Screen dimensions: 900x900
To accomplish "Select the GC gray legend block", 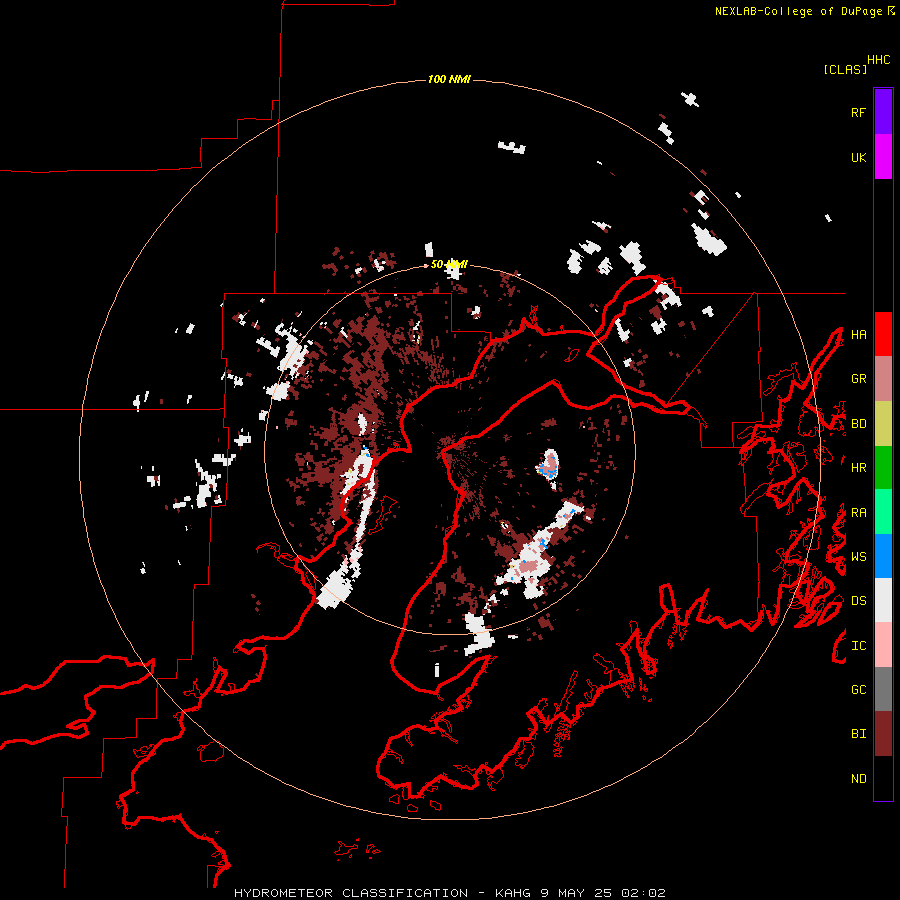I will click(x=883, y=689).
